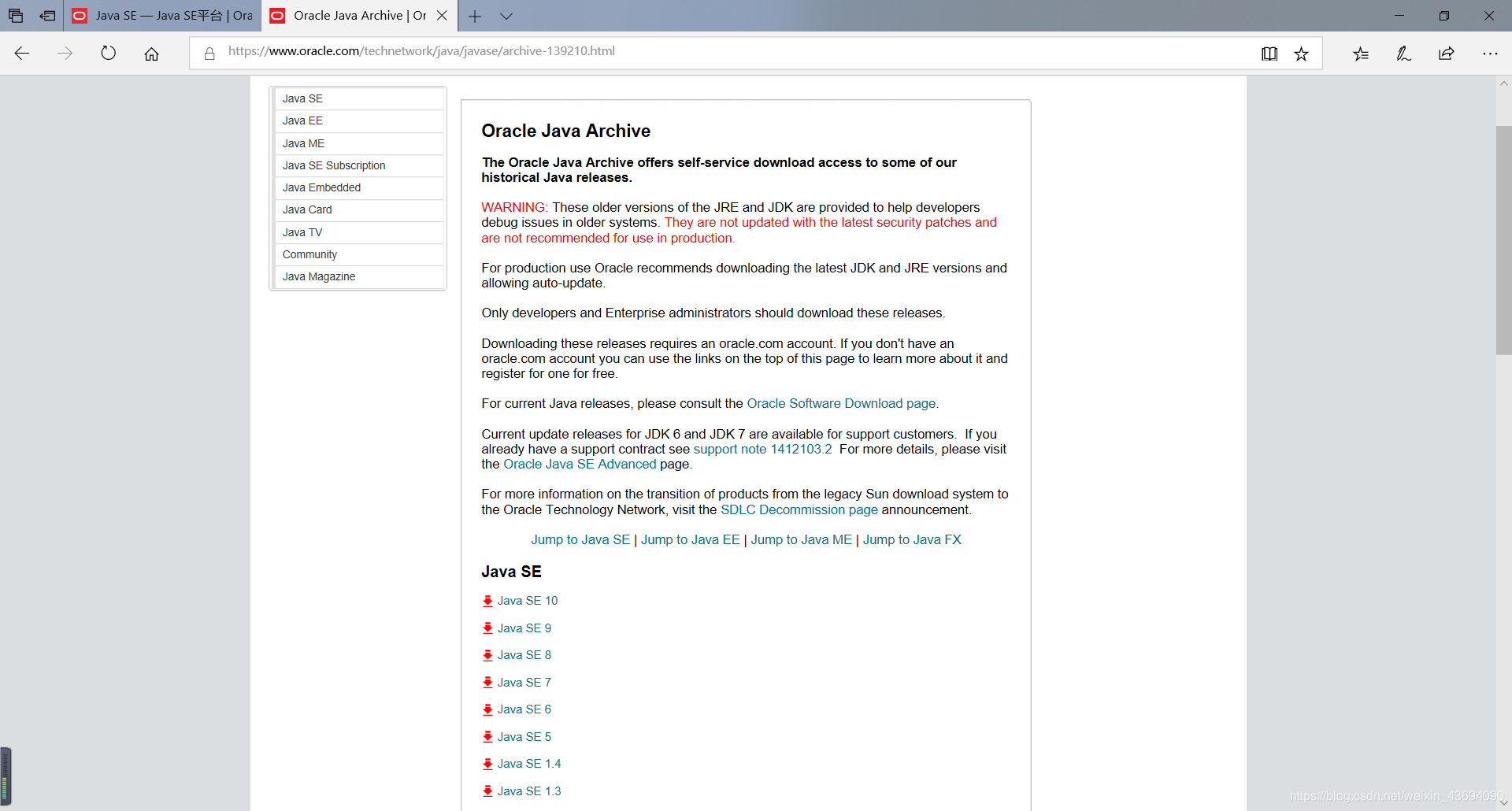This screenshot has height=811, width=1512.
Task: Click Jump to Java ME link
Action: pyautogui.click(x=801, y=540)
